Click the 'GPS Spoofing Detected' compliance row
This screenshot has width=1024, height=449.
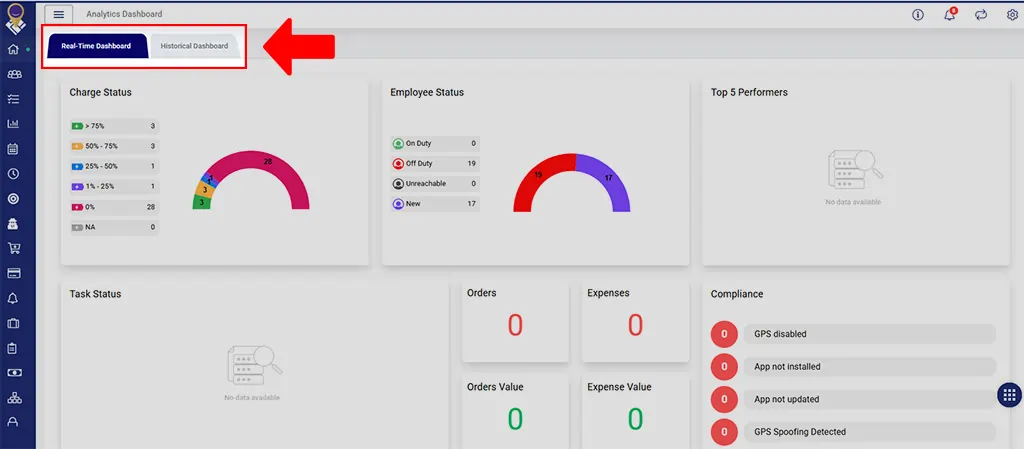tap(870, 432)
